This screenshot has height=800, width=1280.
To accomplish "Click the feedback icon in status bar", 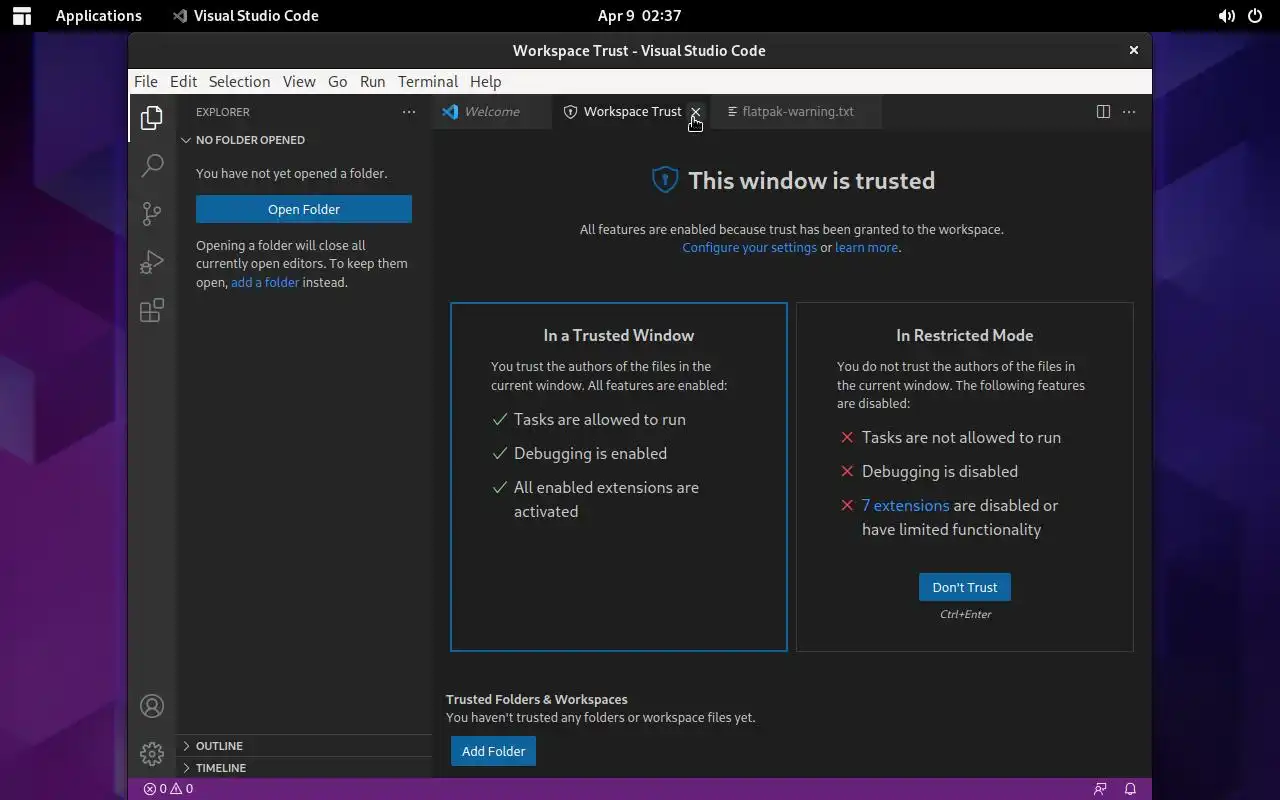I will (1100, 789).
